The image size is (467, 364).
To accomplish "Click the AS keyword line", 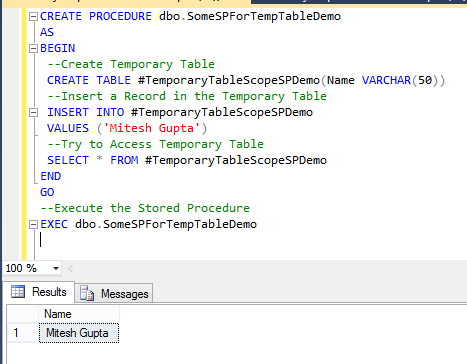I will [x=47, y=32].
